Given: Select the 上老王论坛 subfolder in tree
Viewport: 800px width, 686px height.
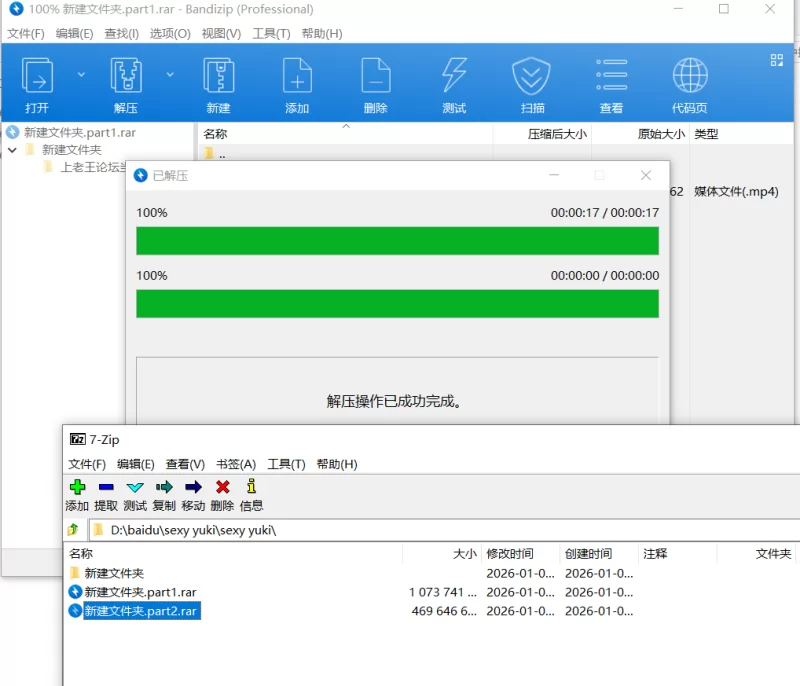Looking at the screenshot, I should click(92, 167).
